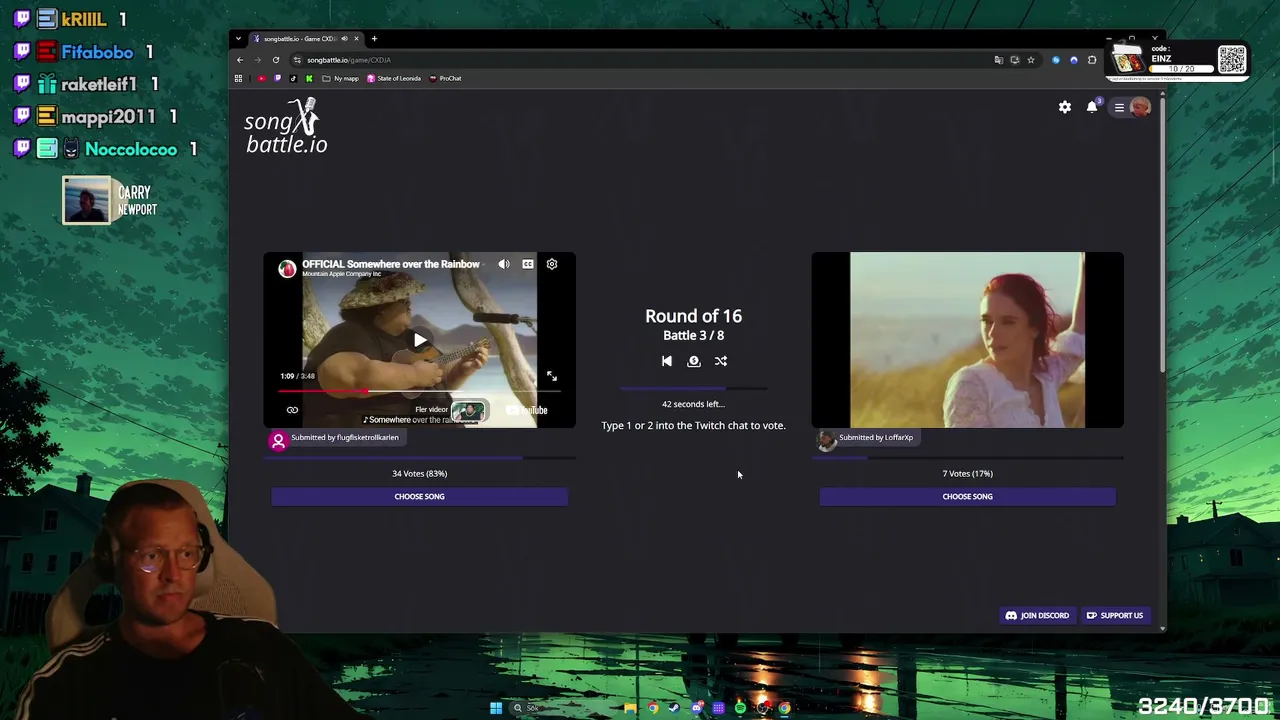The height and width of the screenshot is (720, 1280).
Task: Reload the songbattle.io page
Action: (x=276, y=60)
